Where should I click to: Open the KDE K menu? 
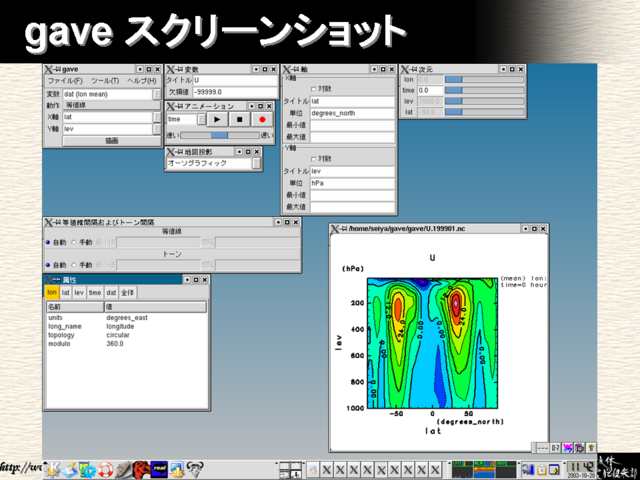[x=52, y=469]
